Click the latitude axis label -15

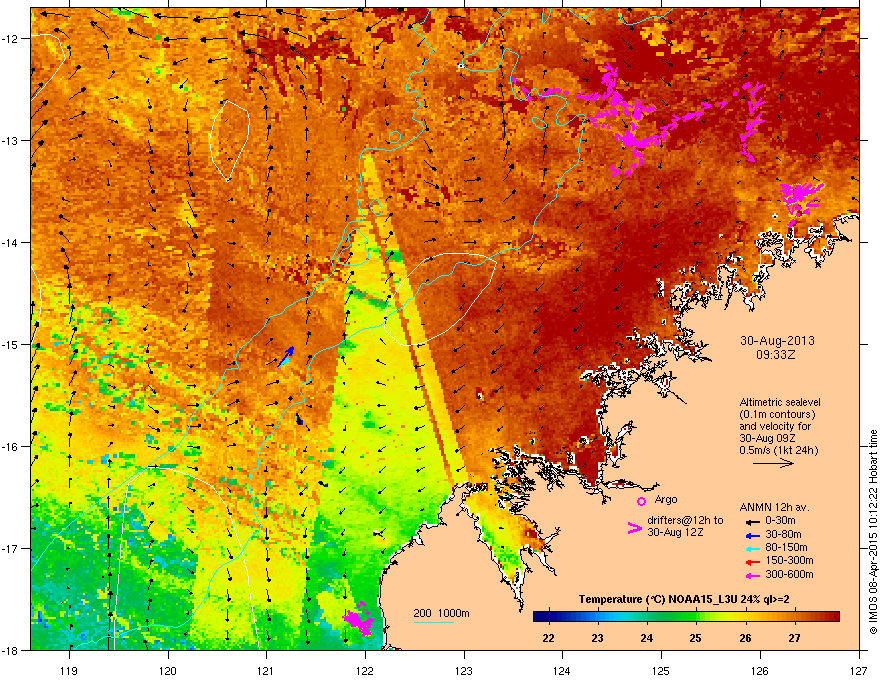(10, 344)
